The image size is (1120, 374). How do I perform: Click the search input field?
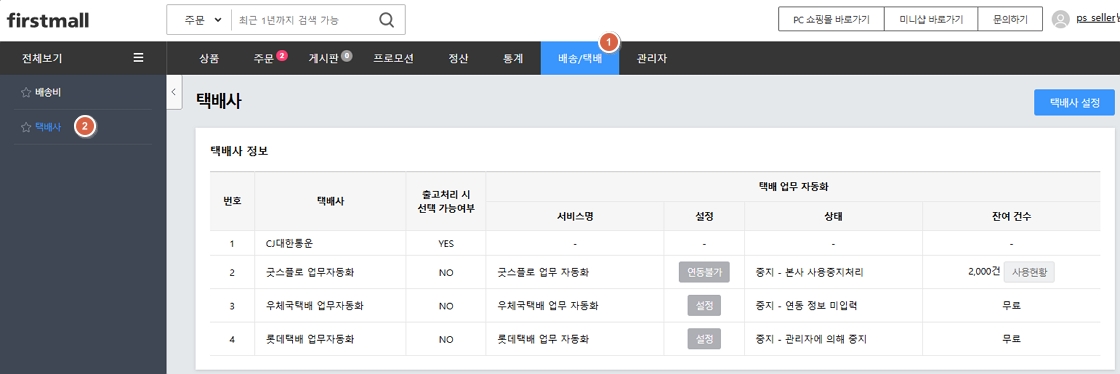coord(302,20)
